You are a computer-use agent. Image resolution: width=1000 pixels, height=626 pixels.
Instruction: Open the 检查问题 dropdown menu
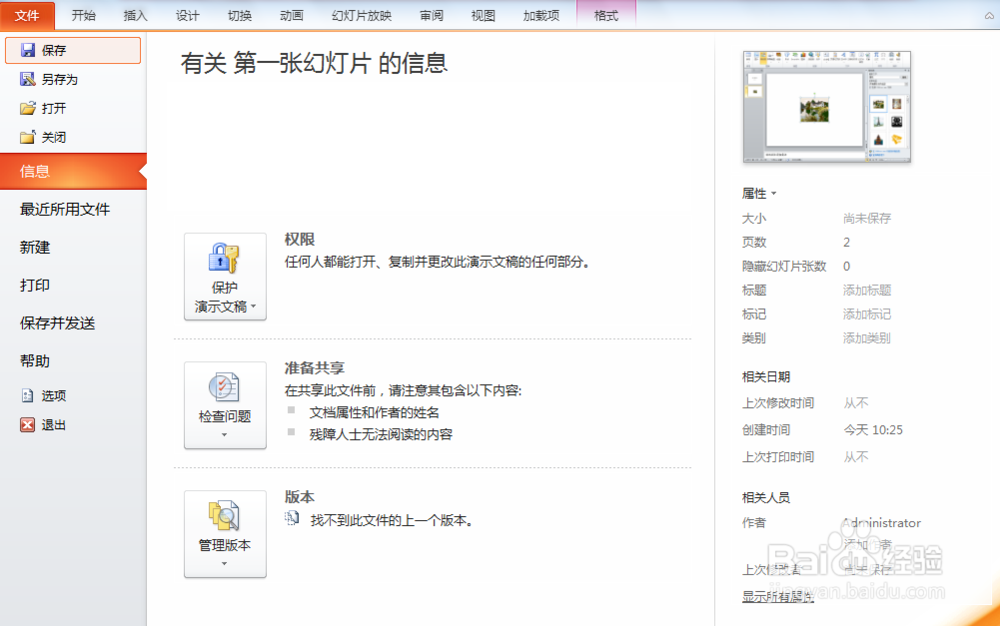point(225,432)
